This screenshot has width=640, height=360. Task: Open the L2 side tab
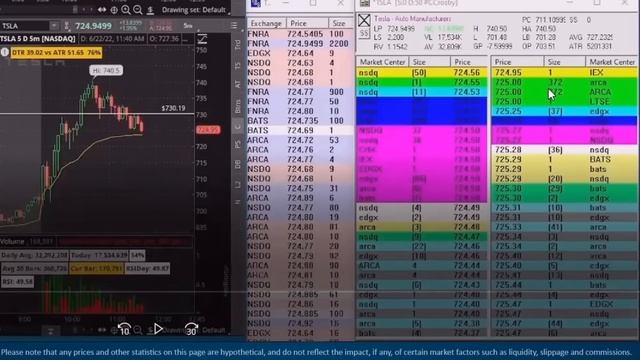(x=238, y=184)
